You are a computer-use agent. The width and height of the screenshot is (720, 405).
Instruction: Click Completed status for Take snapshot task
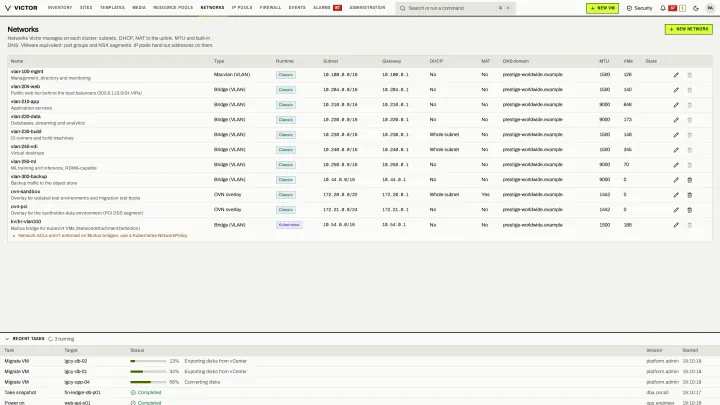pyautogui.click(x=146, y=393)
